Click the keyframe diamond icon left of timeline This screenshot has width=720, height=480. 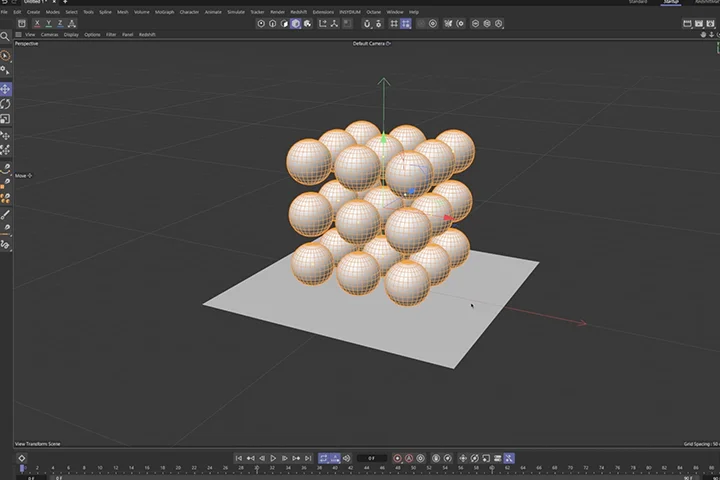22,458
